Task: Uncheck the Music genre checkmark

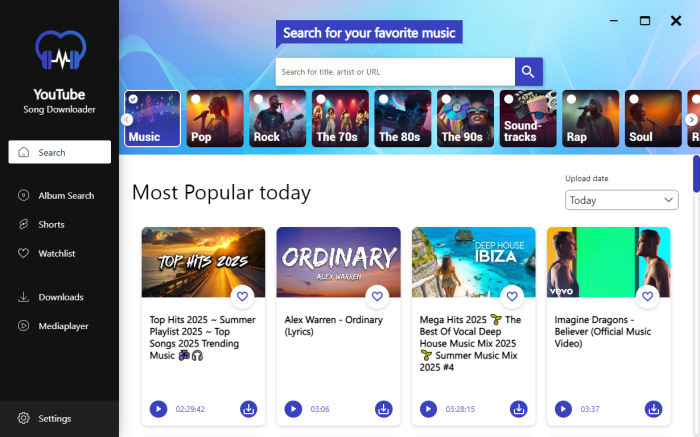Action: point(133,99)
